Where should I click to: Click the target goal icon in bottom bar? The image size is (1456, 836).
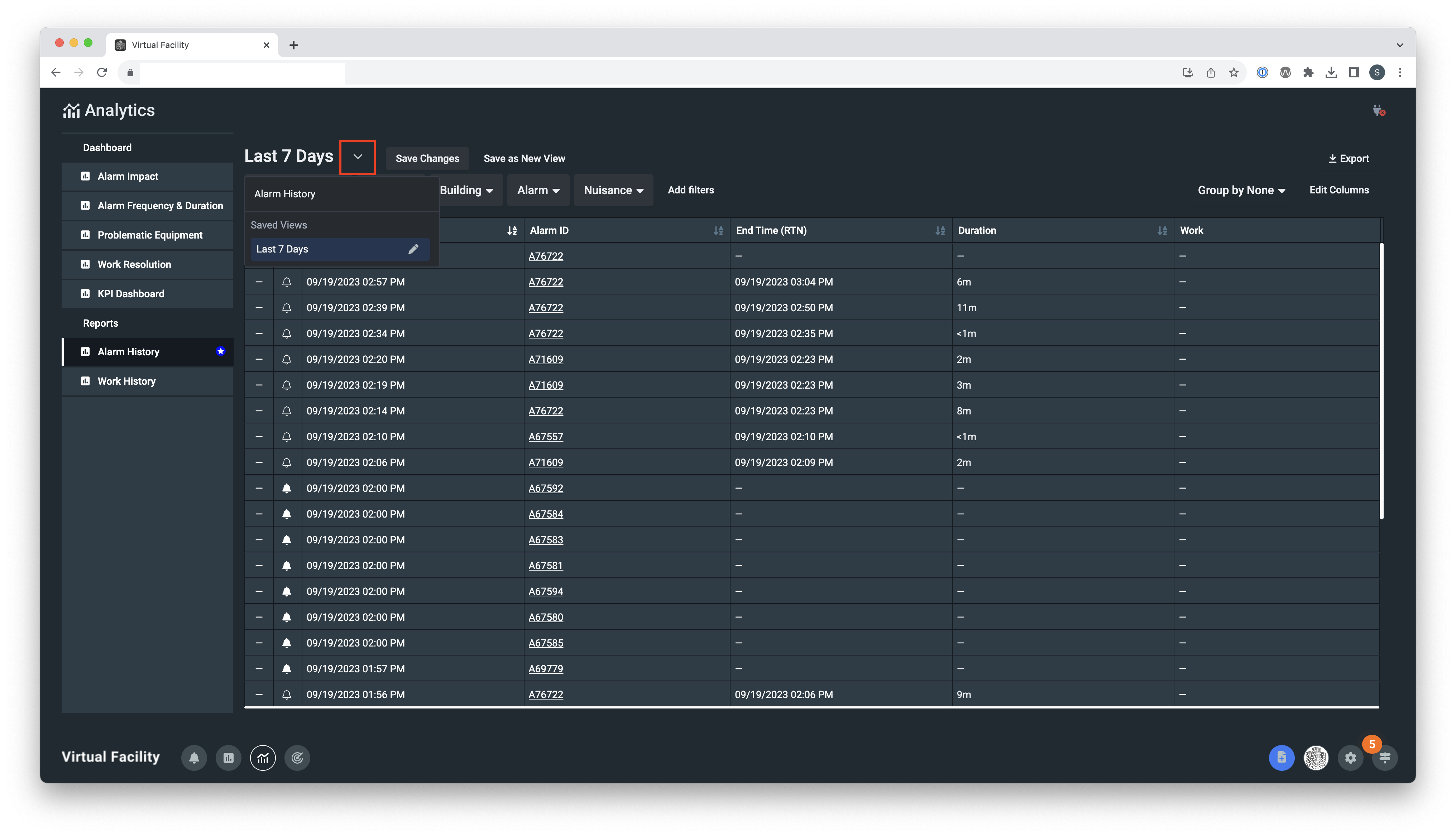click(x=297, y=758)
